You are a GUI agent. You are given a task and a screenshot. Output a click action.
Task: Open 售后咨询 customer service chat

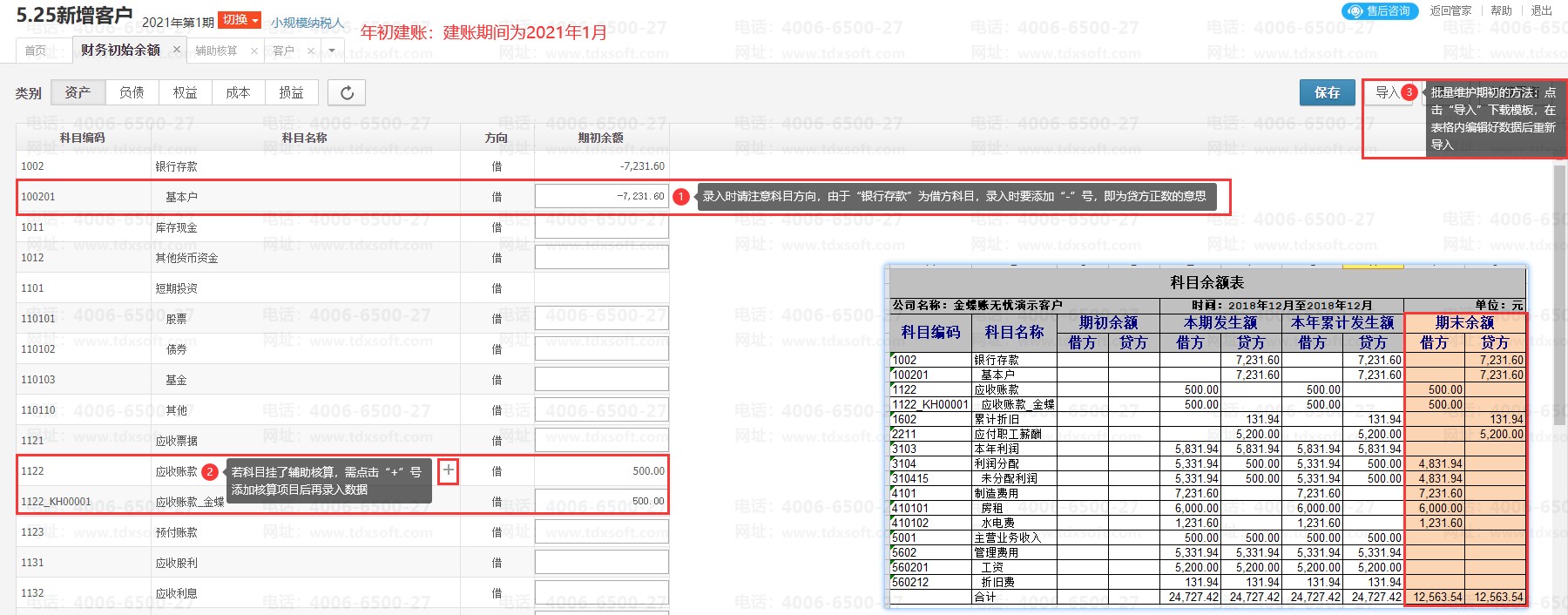[1380, 11]
